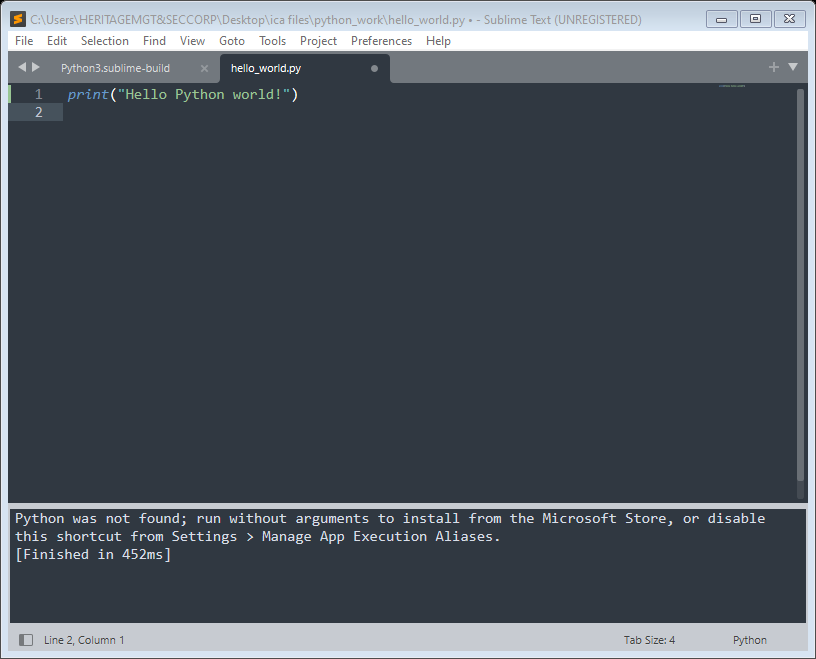Add a new tab with plus icon
816x659 pixels.
tap(773, 67)
